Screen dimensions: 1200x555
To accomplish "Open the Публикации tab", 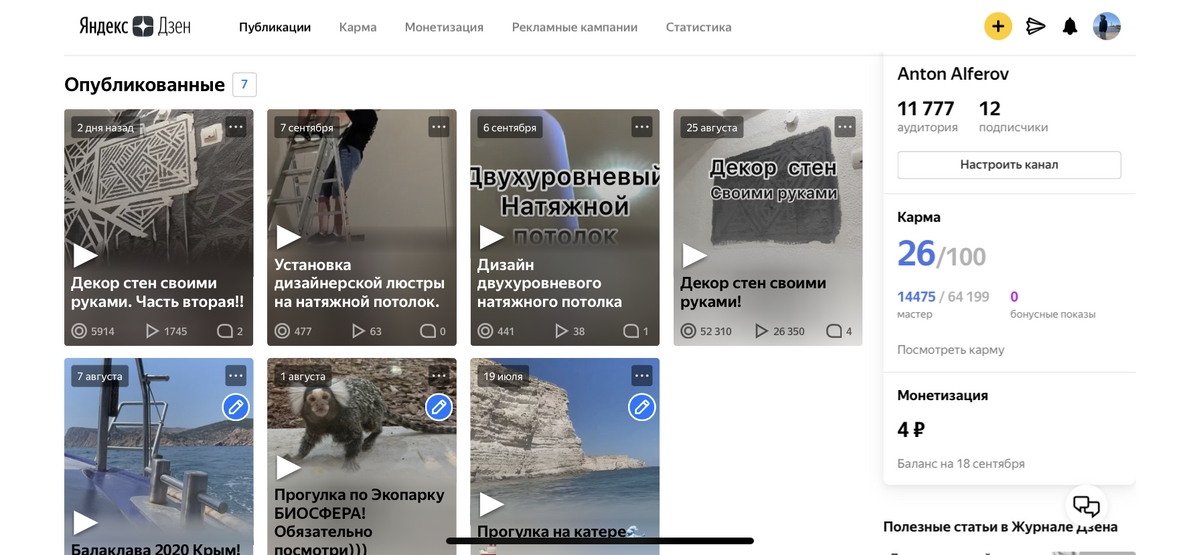I will pos(275,27).
